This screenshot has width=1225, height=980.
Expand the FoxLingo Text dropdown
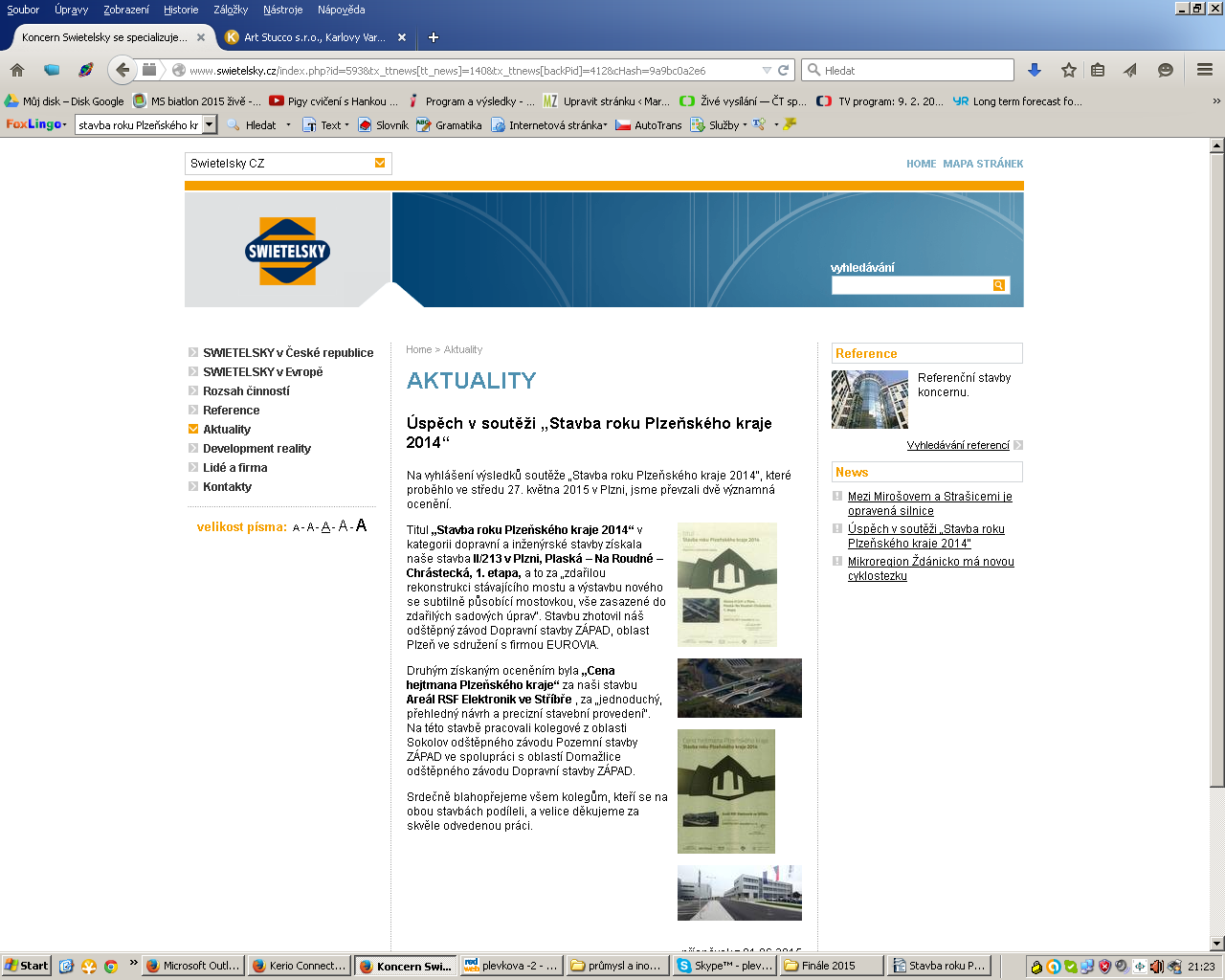[346, 124]
